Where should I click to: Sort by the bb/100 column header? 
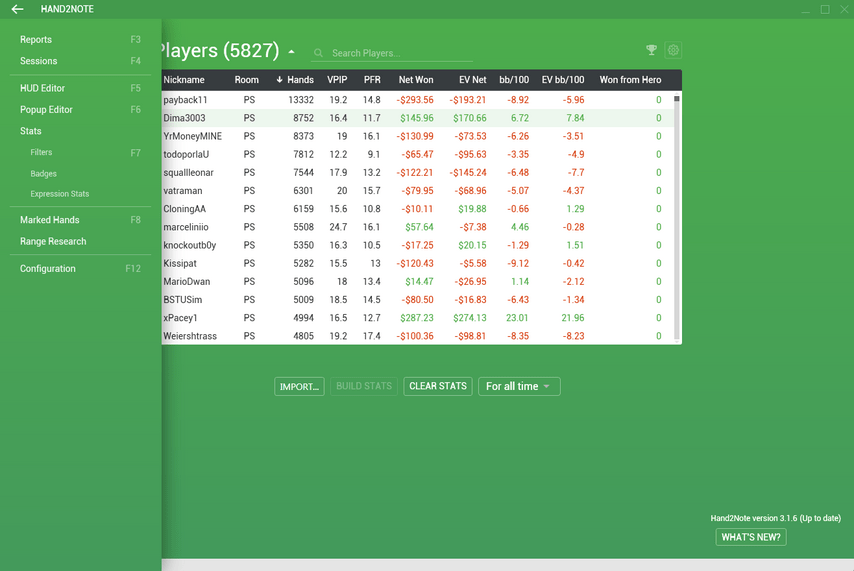click(514, 80)
